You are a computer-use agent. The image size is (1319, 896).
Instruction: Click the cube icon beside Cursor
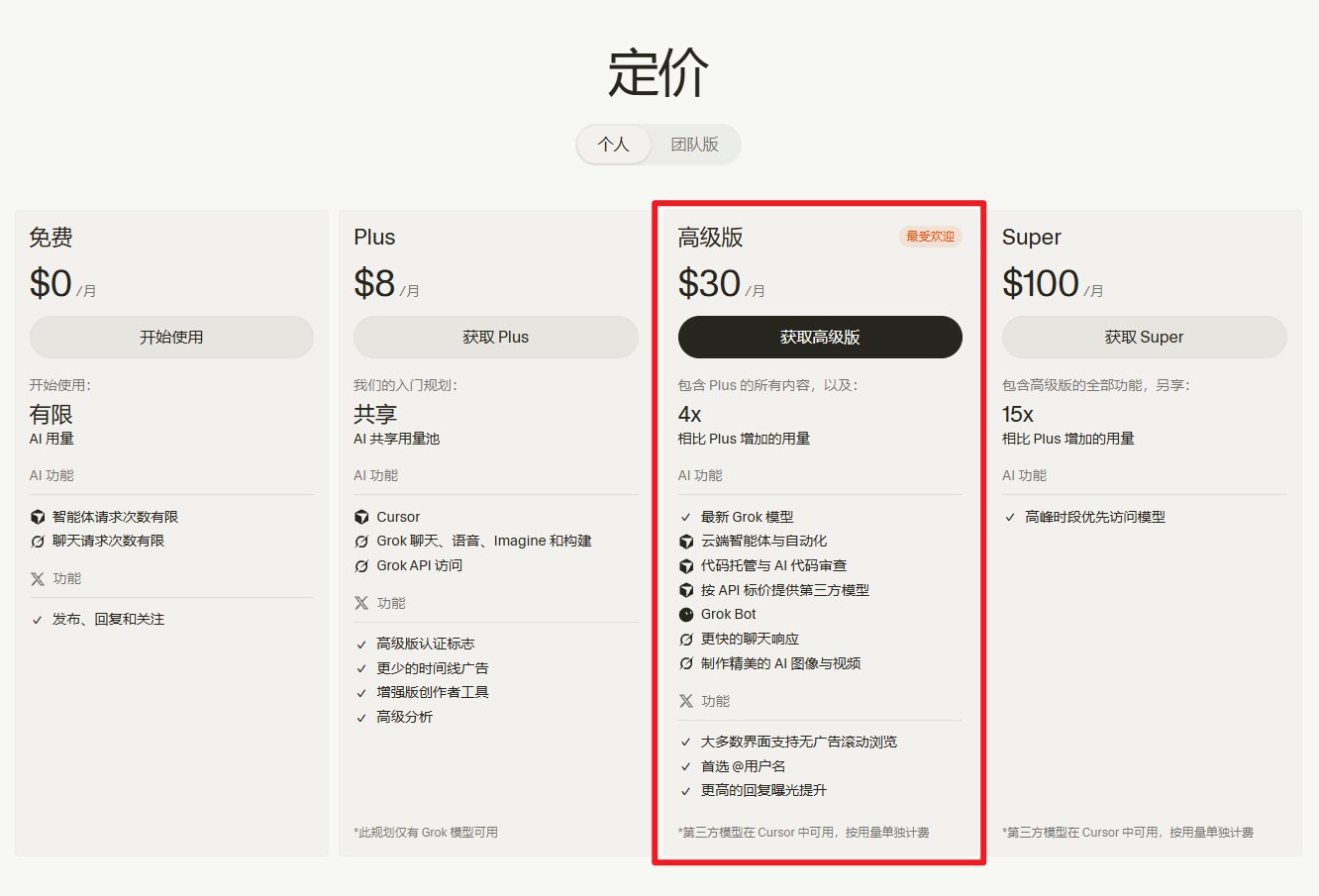361,517
